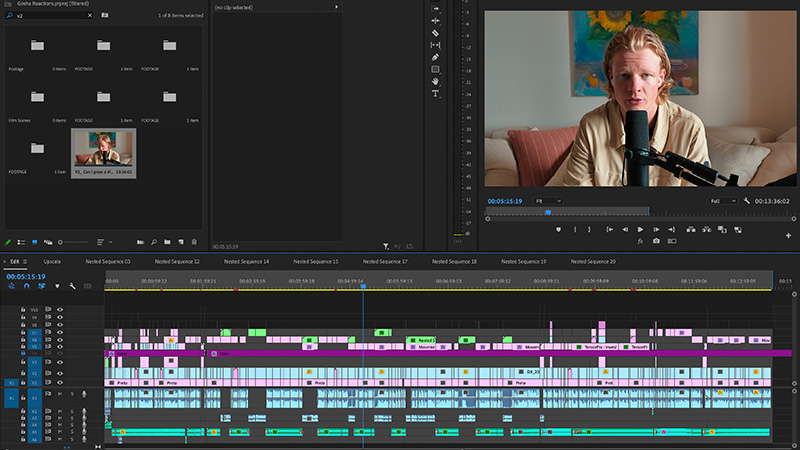
Task: Click the Lift button
Action: coord(691,230)
